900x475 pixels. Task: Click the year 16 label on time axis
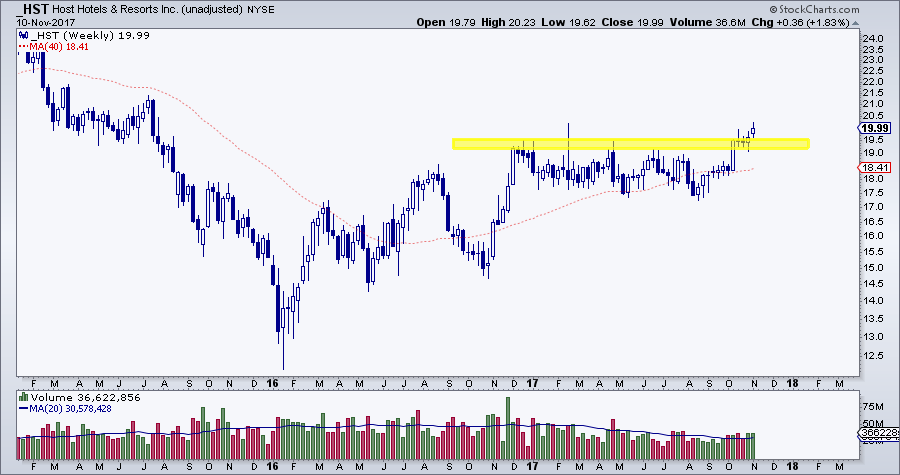(x=273, y=383)
